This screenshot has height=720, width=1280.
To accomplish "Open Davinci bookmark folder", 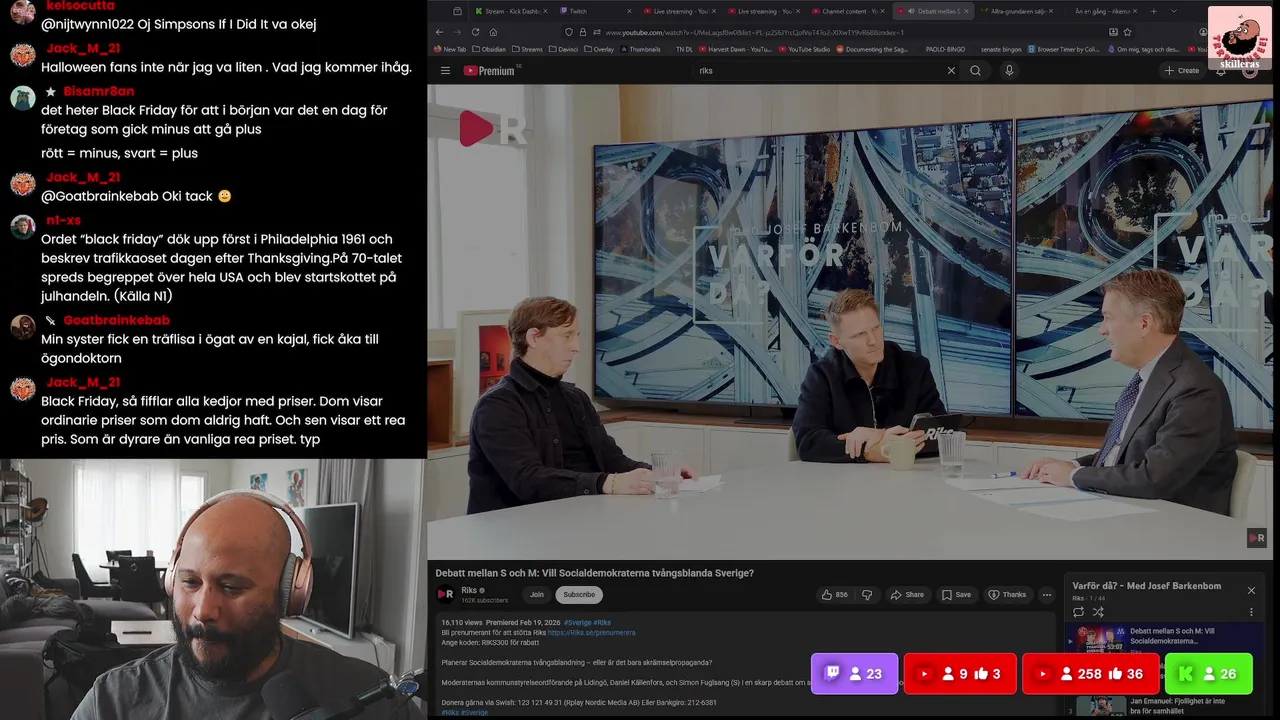I will point(563,49).
